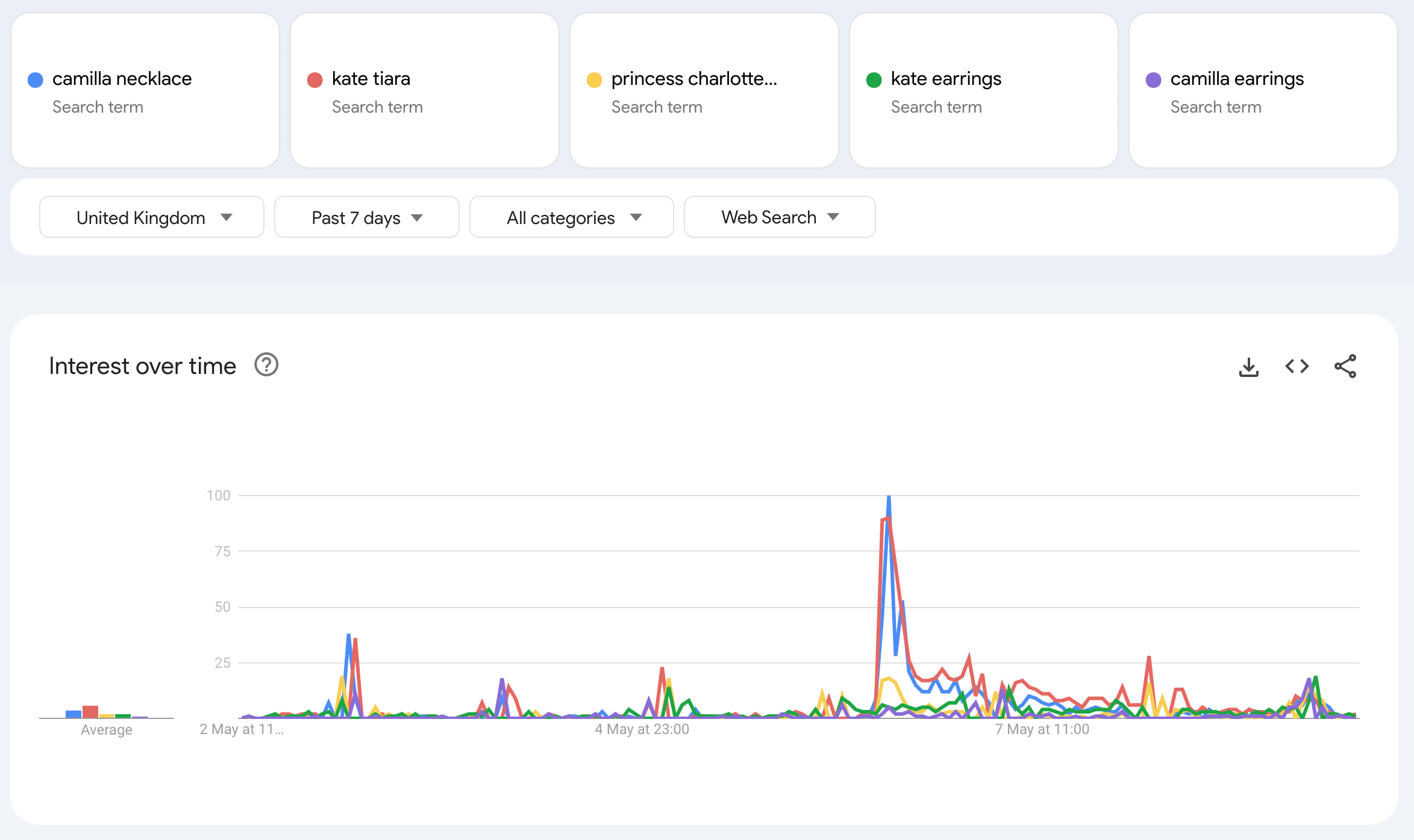
Task: Open the embed code icon
Action: pos(1297,366)
